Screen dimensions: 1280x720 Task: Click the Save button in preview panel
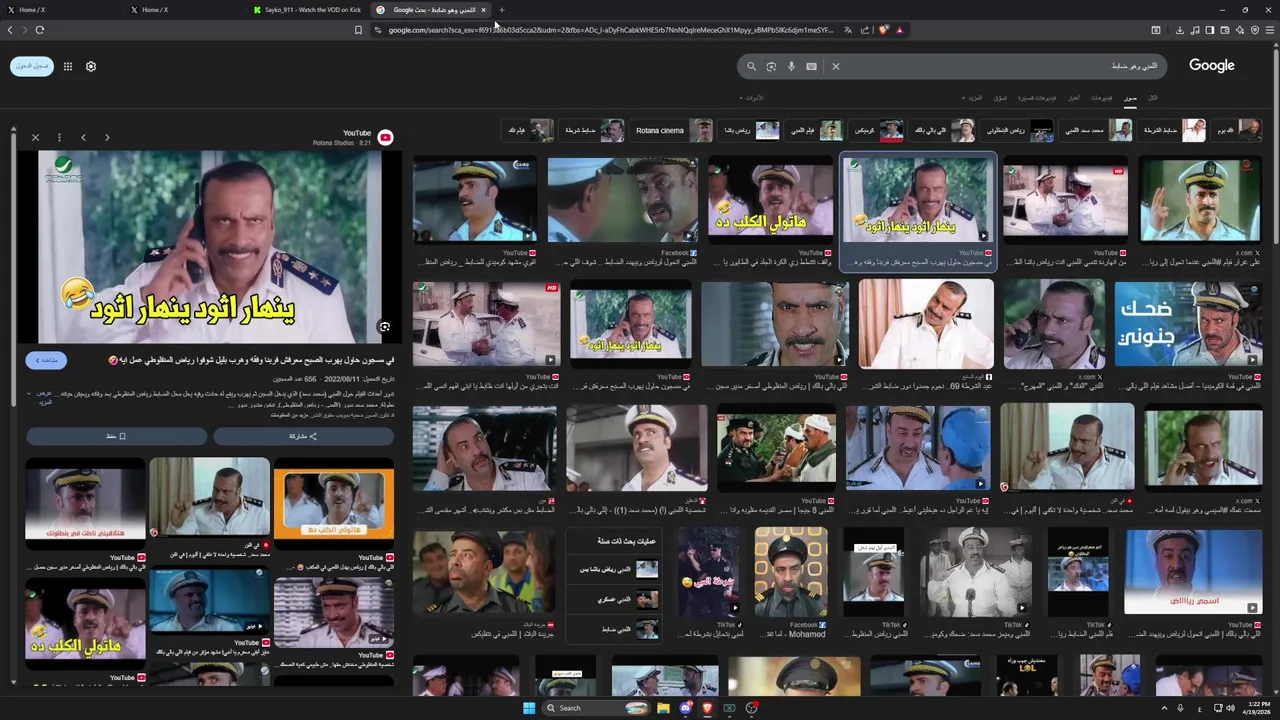point(116,436)
